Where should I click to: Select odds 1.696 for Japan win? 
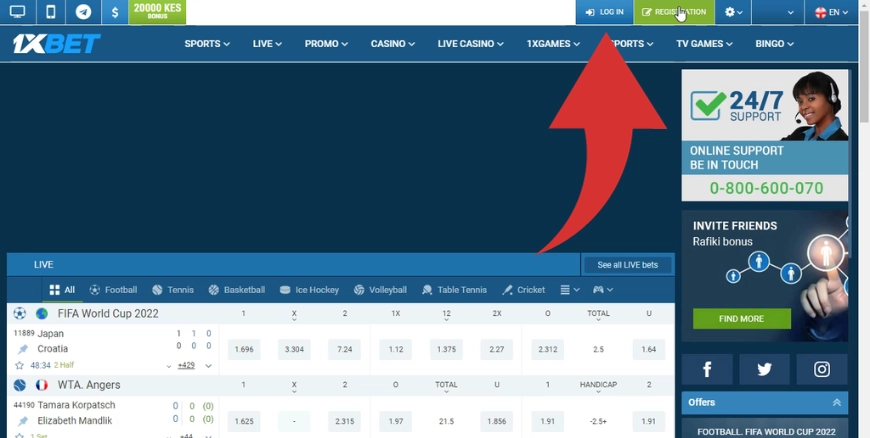pos(244,349)
